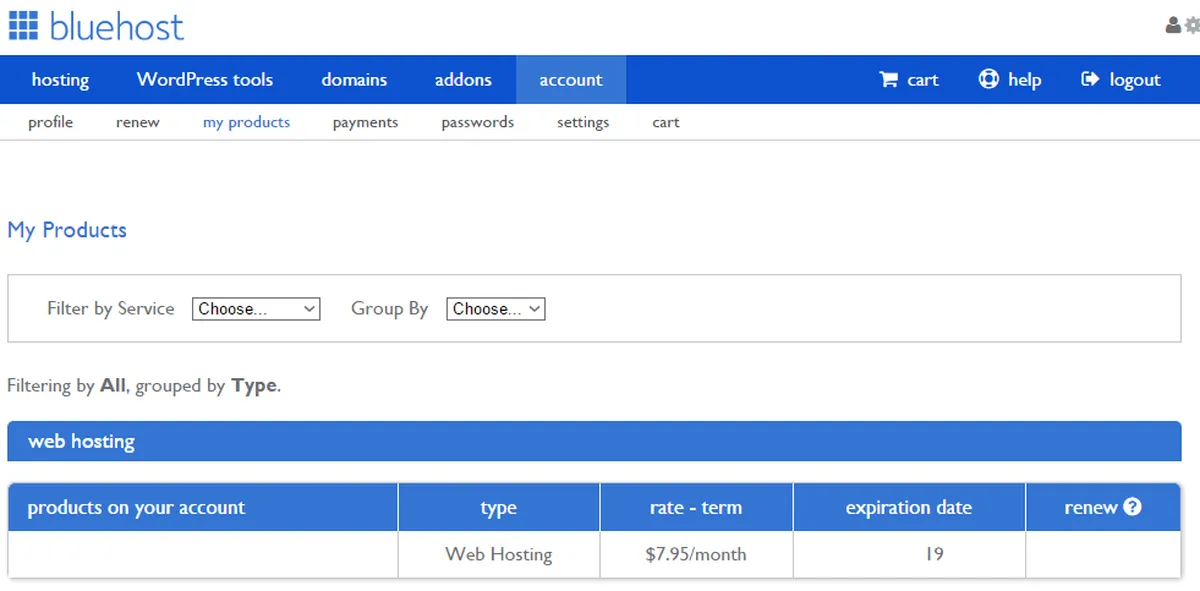Switch to the renew sub-tab
The height and width of the screenshot is (591, 1200).
coord(138,122)
